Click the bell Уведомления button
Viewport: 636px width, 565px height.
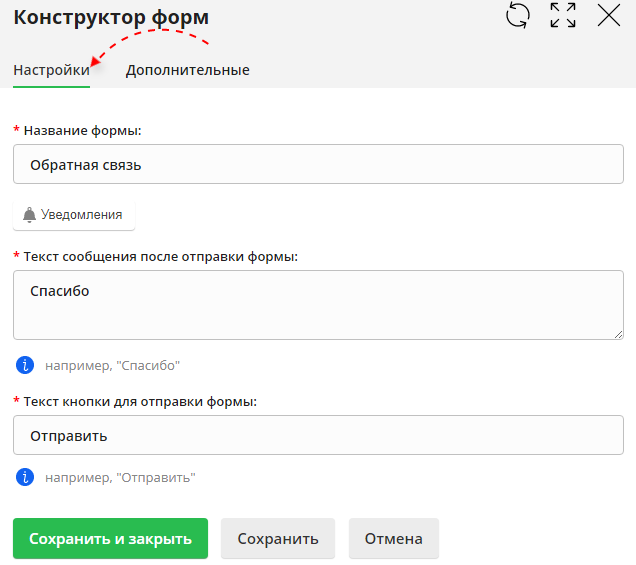[73, 215]
